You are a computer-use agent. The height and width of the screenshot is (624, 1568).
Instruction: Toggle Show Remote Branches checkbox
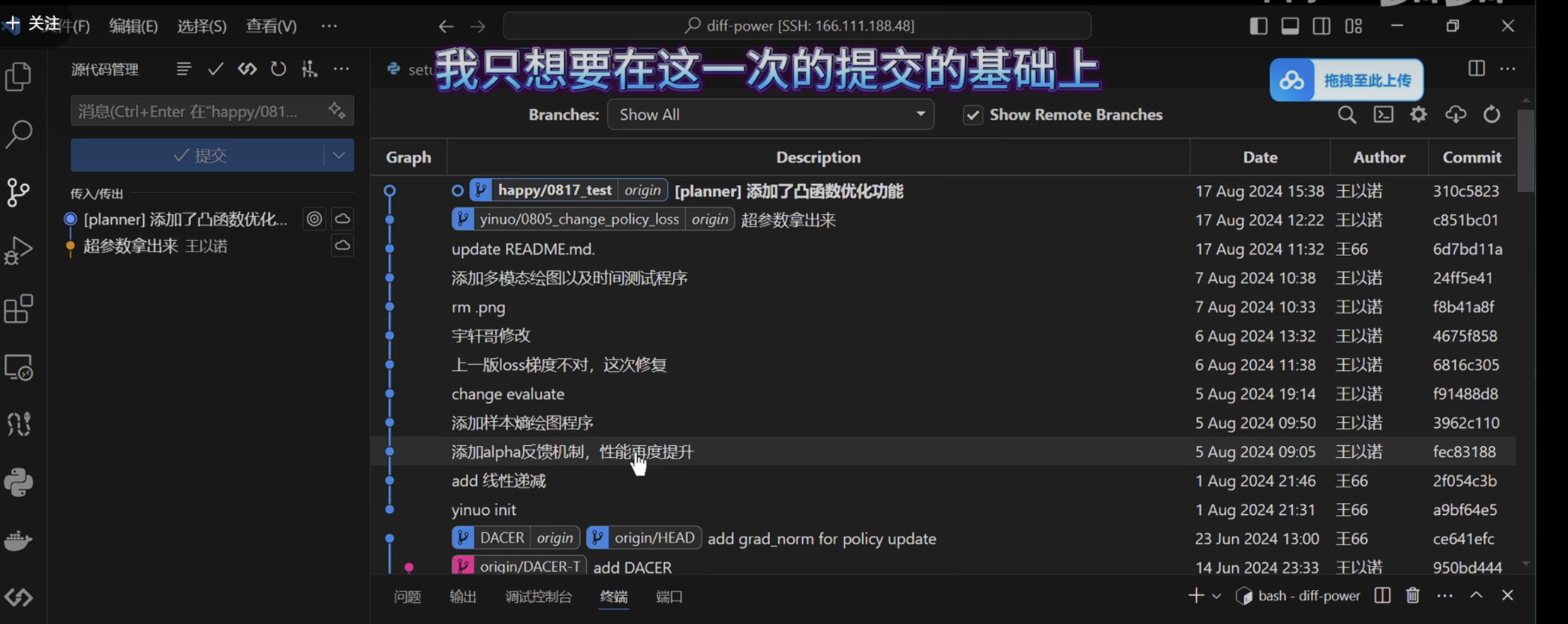pos(973,115)
